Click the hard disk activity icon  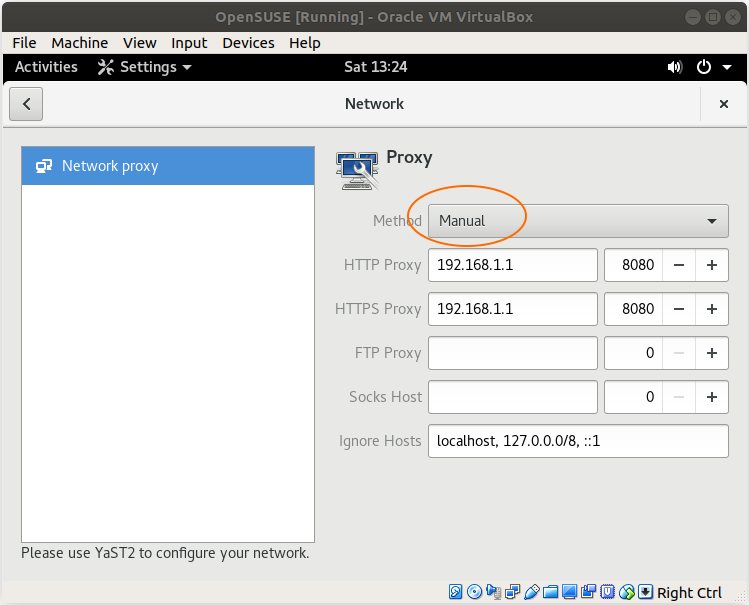point(455,592)
